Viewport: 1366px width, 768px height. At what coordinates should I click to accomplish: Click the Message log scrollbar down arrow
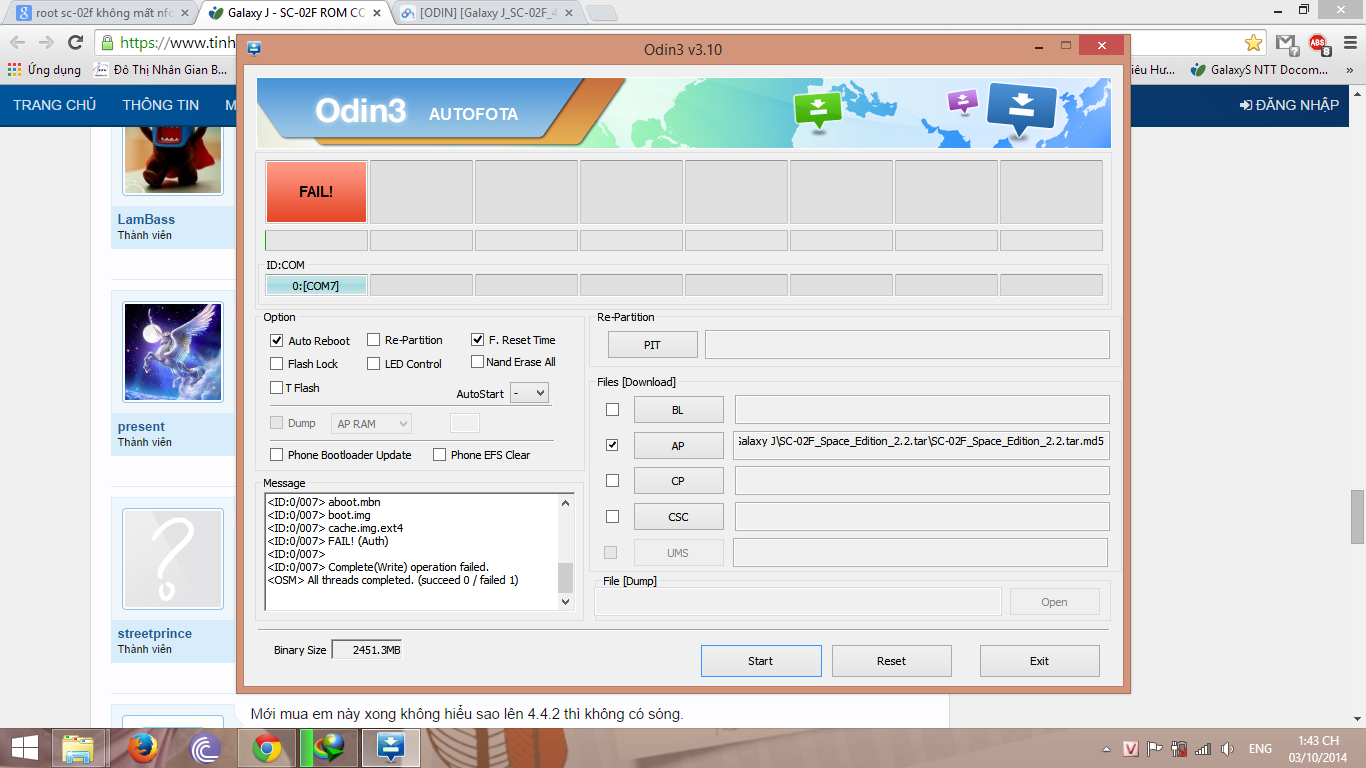pyautogui.click(x=565, y=602)
